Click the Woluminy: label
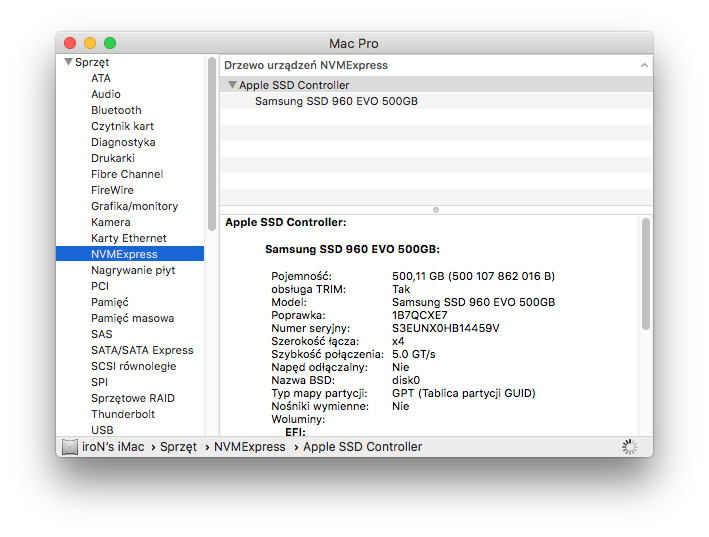The width and height of the screenshot is (709, 537). tap(298, 419)
